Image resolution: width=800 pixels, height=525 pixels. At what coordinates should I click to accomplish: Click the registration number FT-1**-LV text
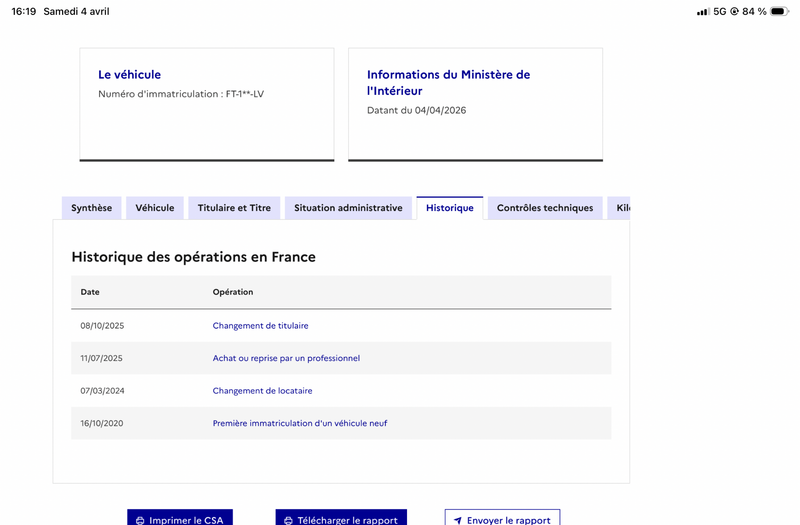(x=245, y=94)
